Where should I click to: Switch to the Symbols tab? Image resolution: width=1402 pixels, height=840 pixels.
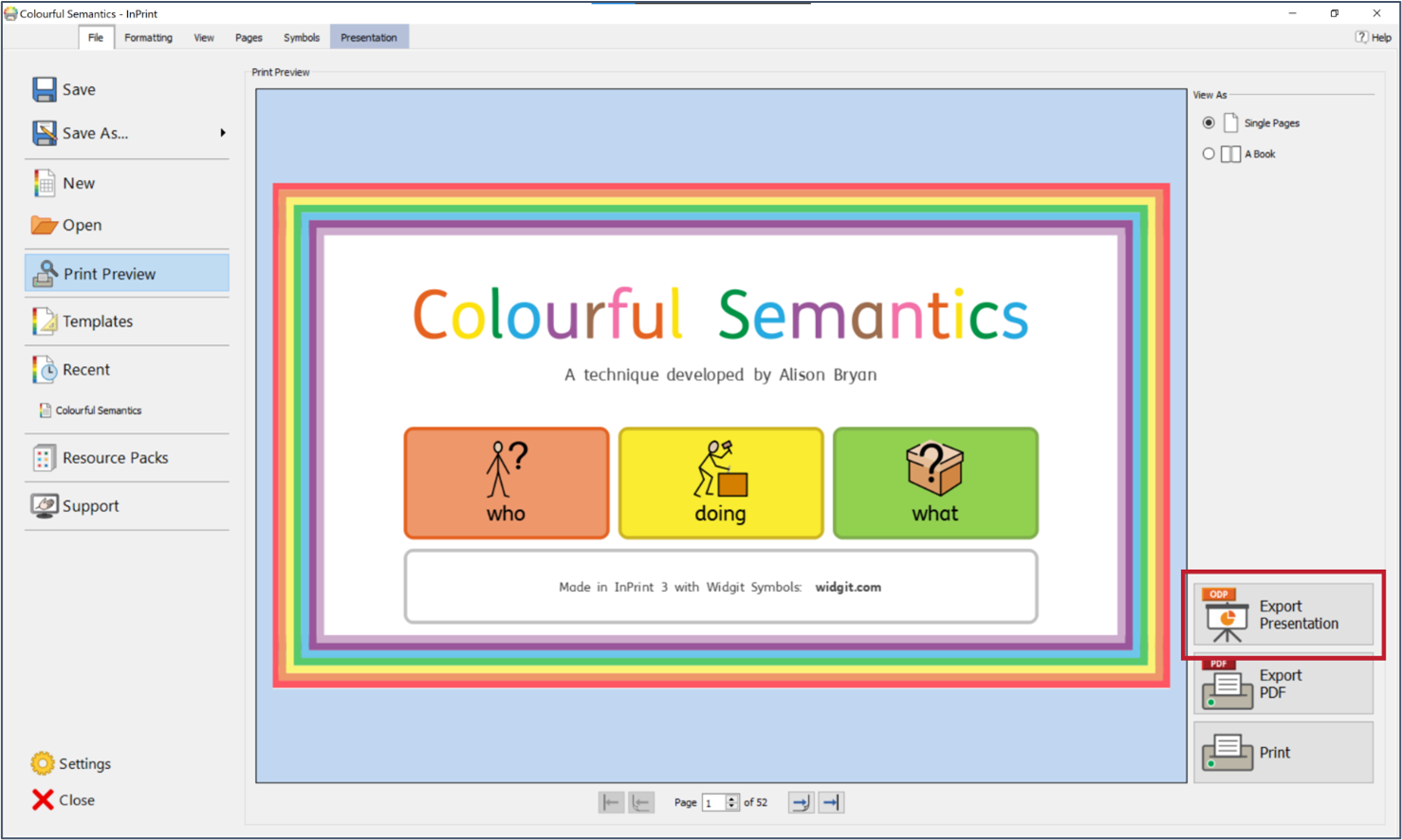302,38
